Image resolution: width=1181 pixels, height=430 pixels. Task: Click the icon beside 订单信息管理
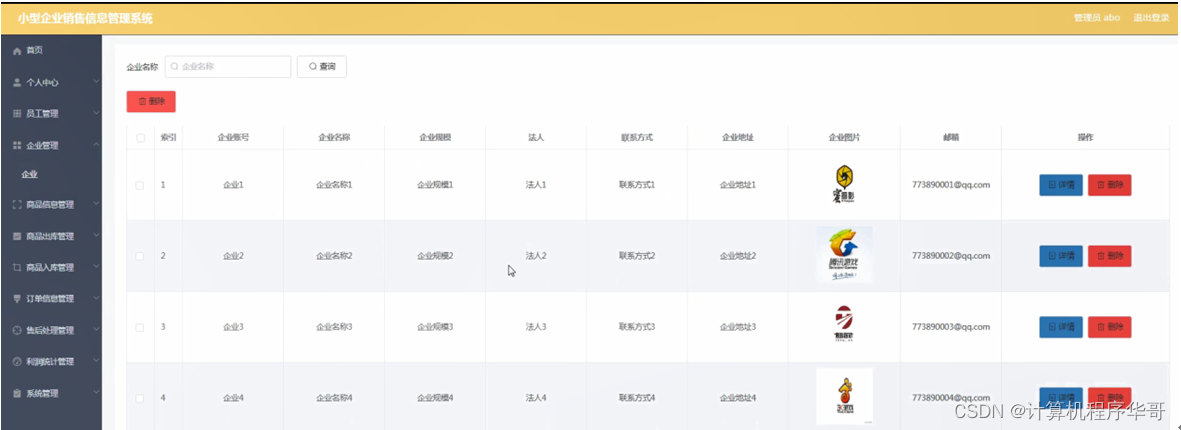tap(17, 299)
